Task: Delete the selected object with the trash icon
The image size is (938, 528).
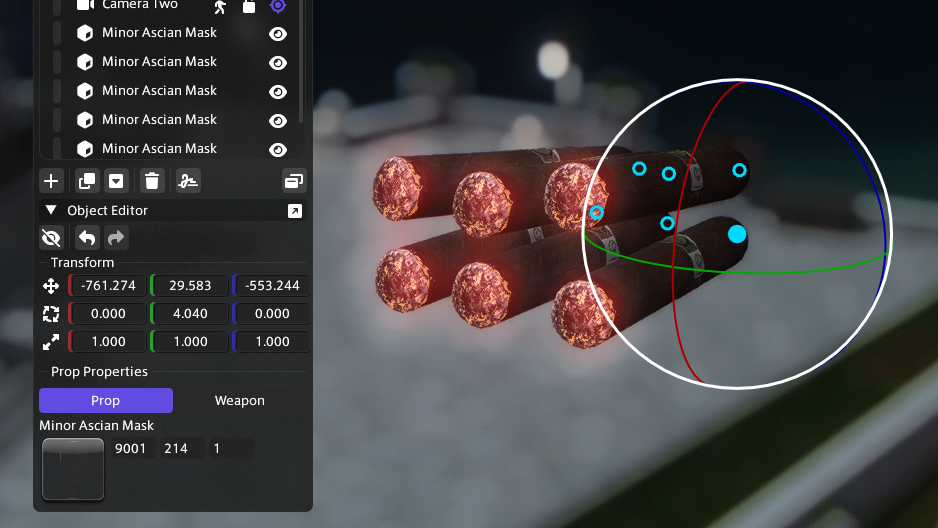Action: (x=152, y=181)
